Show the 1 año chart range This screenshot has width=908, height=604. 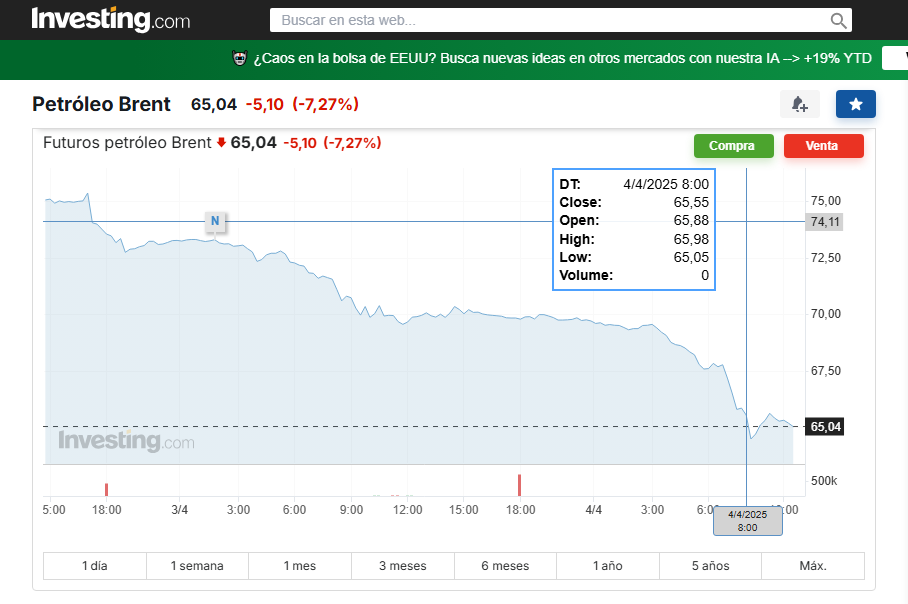[x=607, y=566]
